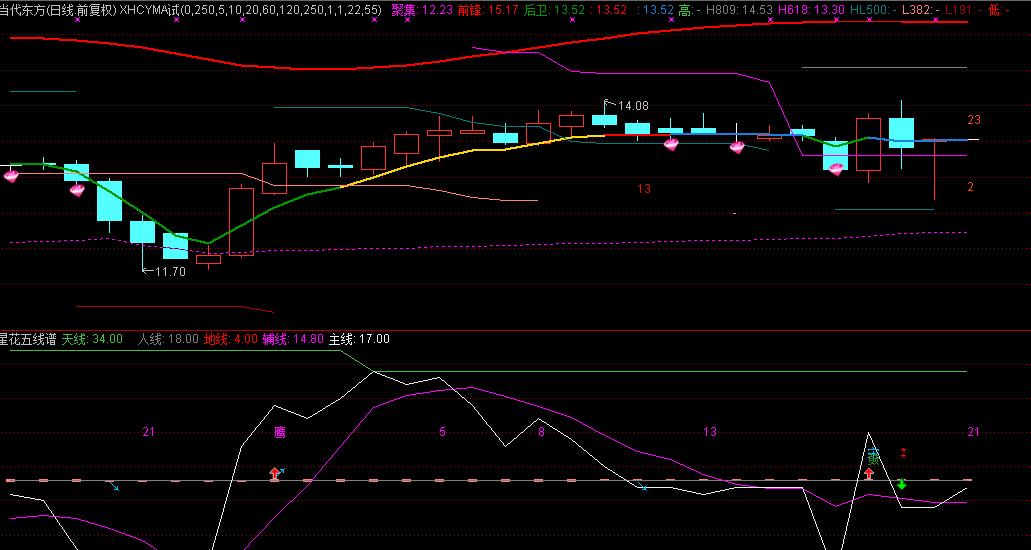Click the magenta 鹰 label in the indicator panel

point(280,432)
